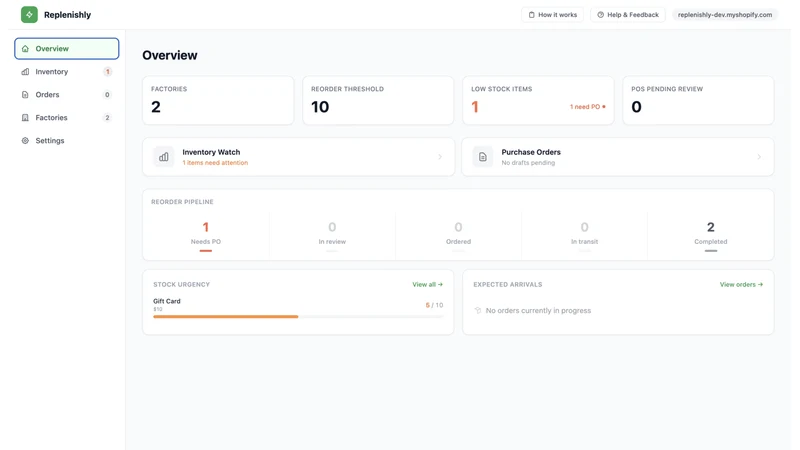Click the Replenishly app name text
The image size is (800, 450).
(x=67, y=15)
